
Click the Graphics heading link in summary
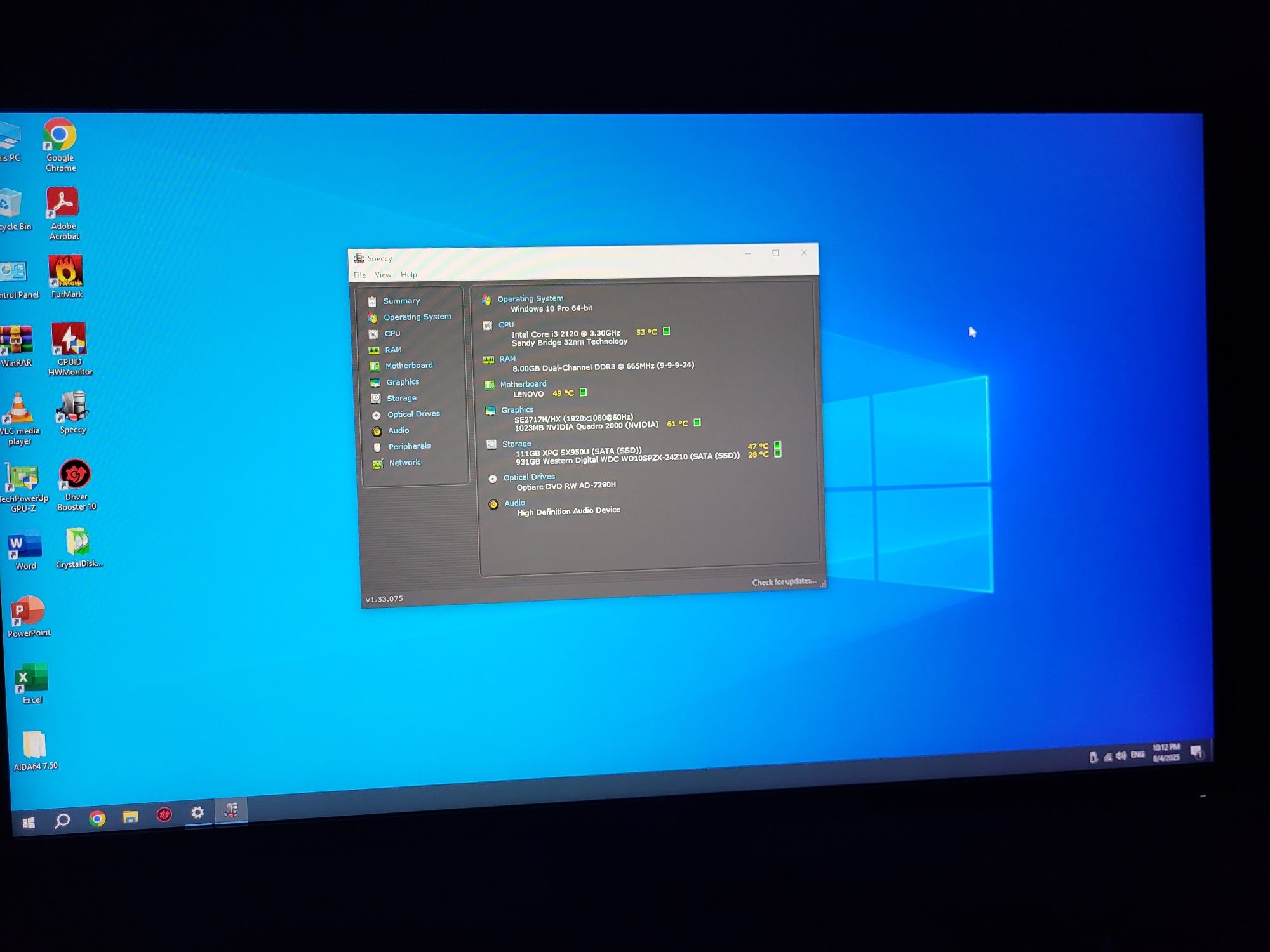pos(517,410)
